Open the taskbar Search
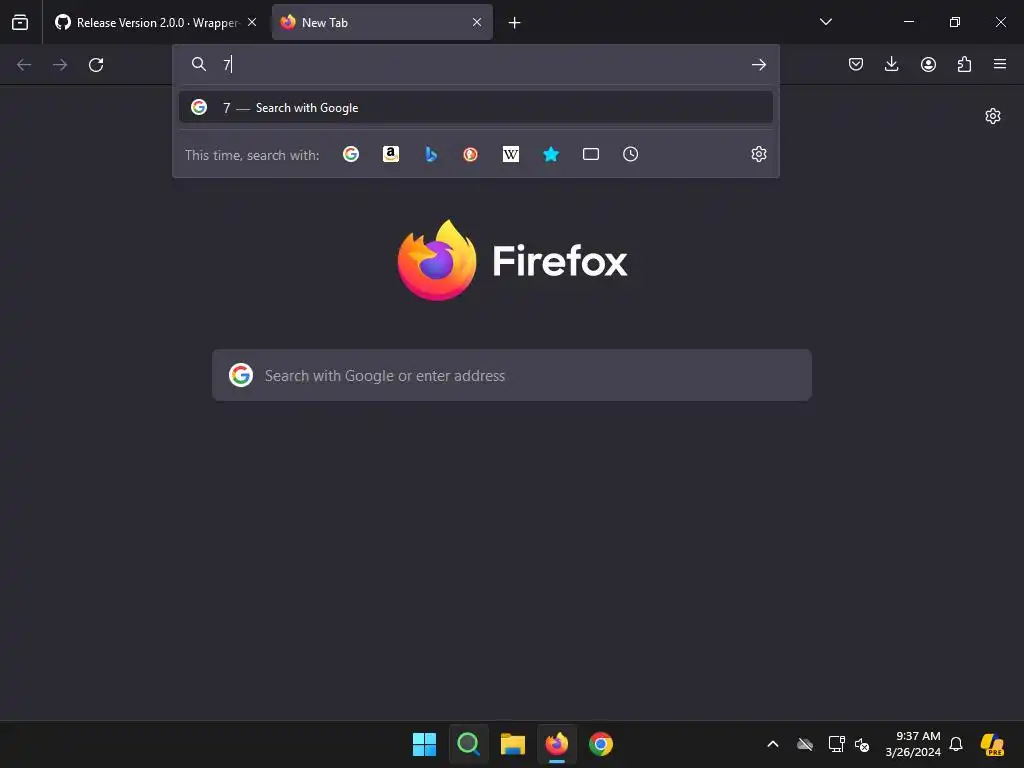The image size is (1024, 768). pyautogui.click(x=468, y=744)
